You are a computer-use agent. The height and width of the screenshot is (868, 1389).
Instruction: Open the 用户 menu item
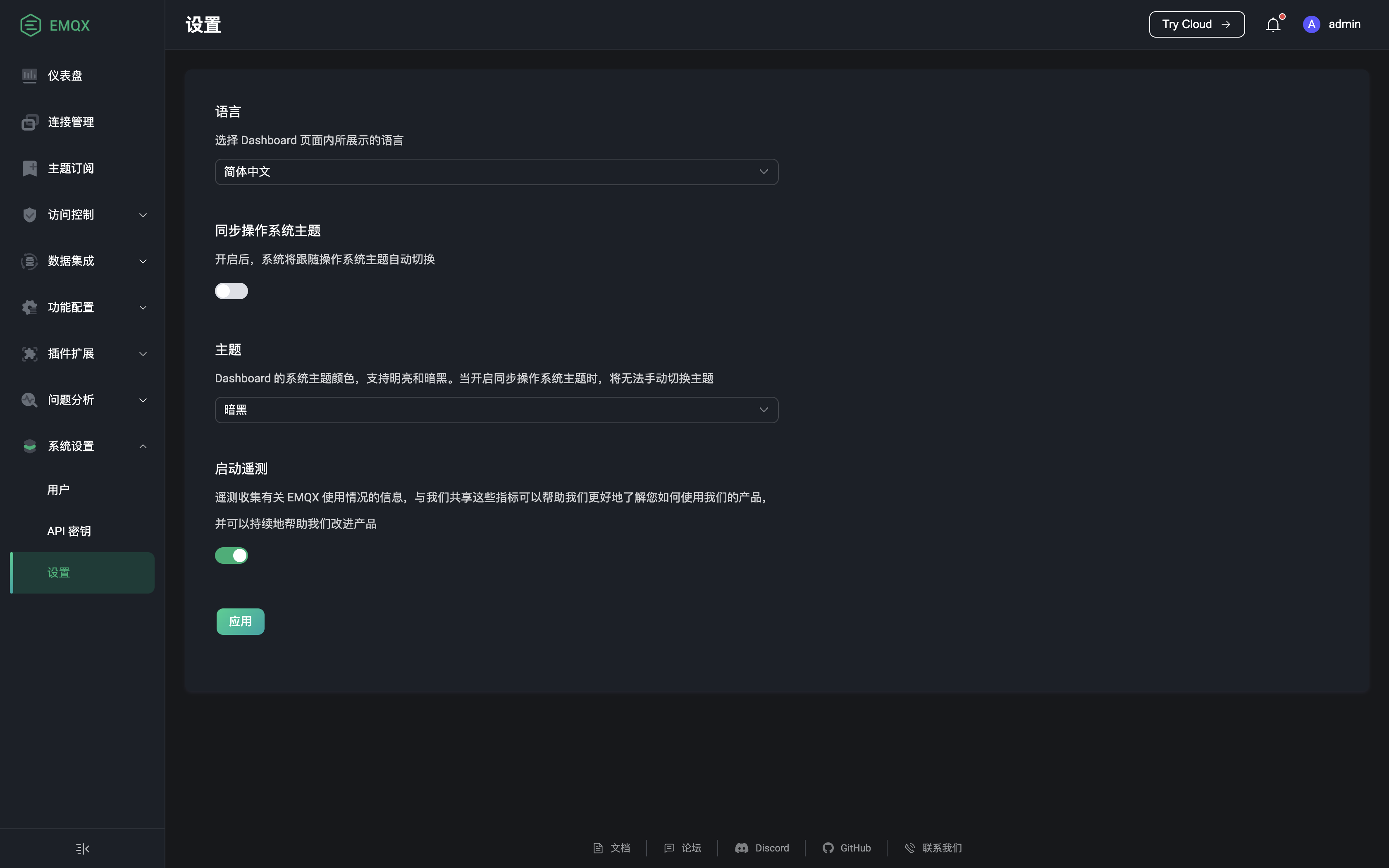57,489
